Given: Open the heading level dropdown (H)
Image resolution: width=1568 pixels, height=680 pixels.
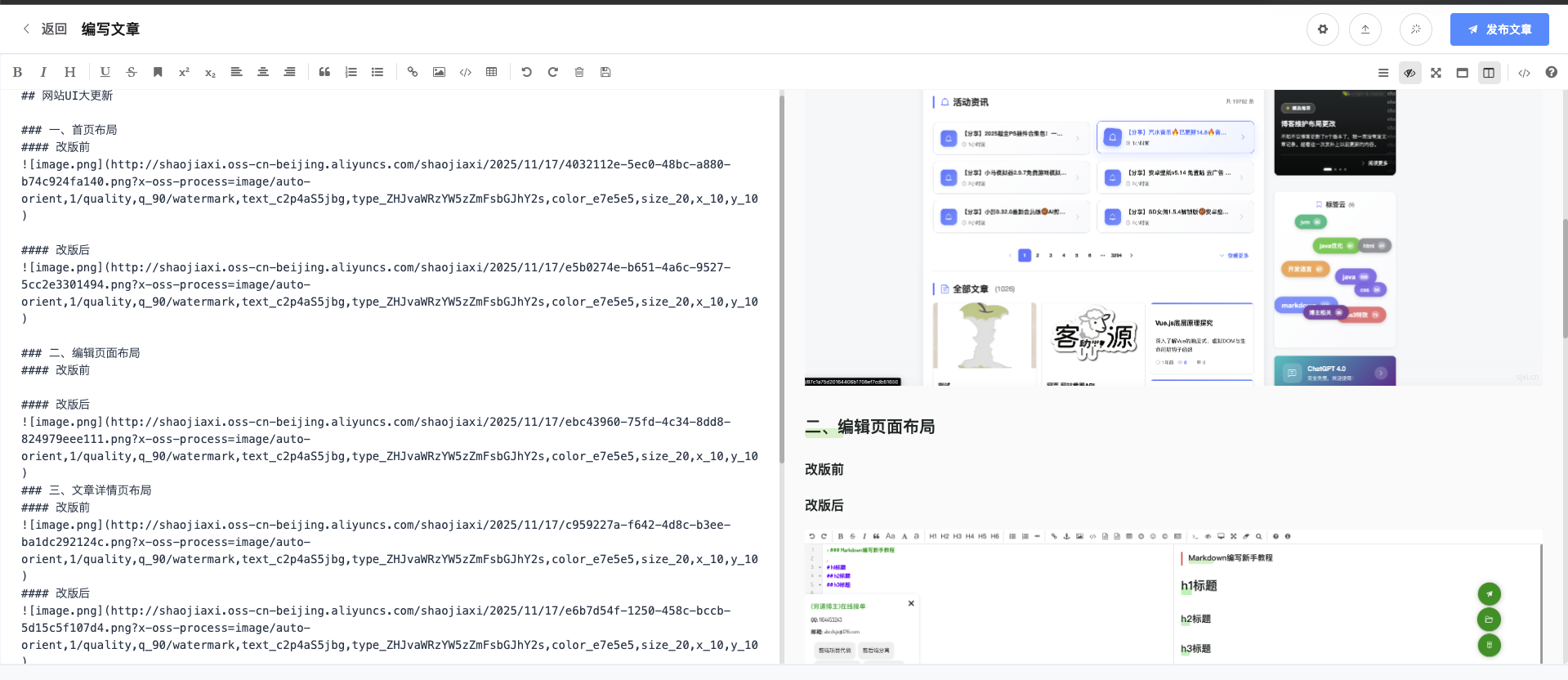Looking at the screenshot, I should coord(70,72).
